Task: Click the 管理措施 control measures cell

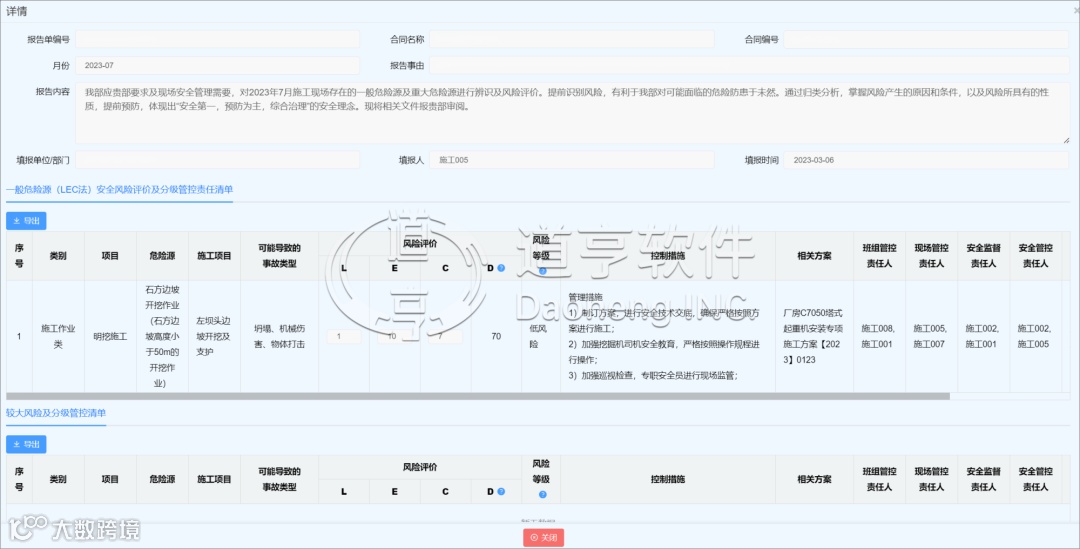Action: click(x=667, y=337)
